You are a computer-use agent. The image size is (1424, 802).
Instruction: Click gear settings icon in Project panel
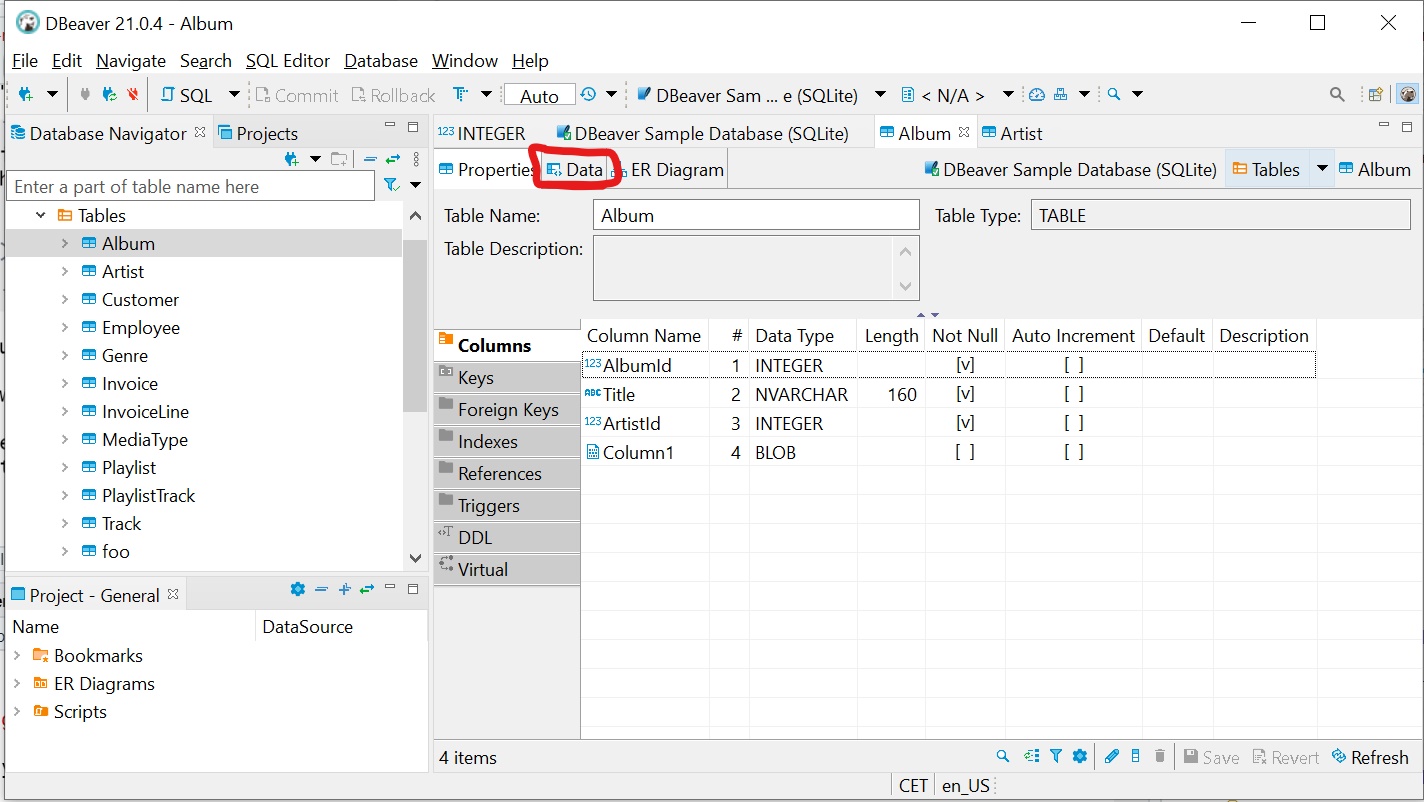pyautogui.click(x=297, y=590)
